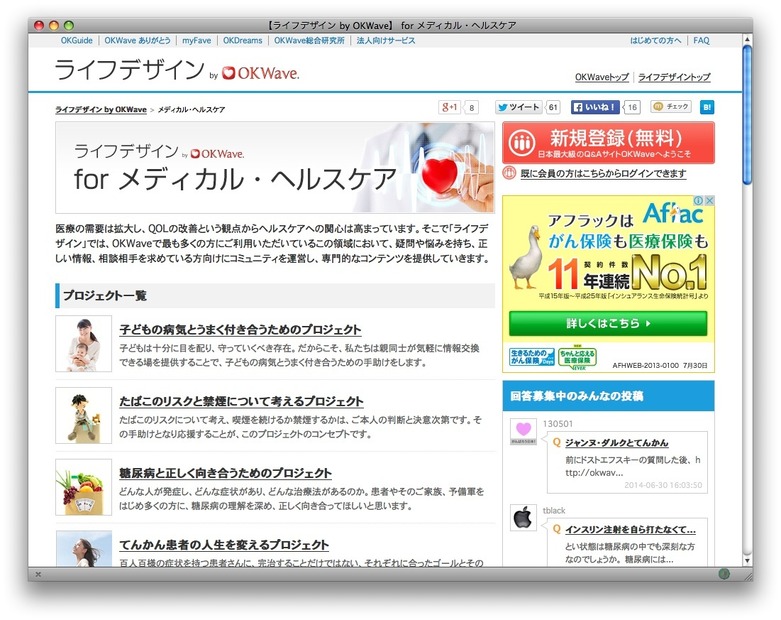Image resolution: width=781 pixels, height=620 pixels.
Task: Click the ライフデザイン site title logo
Action: [130, 69]
